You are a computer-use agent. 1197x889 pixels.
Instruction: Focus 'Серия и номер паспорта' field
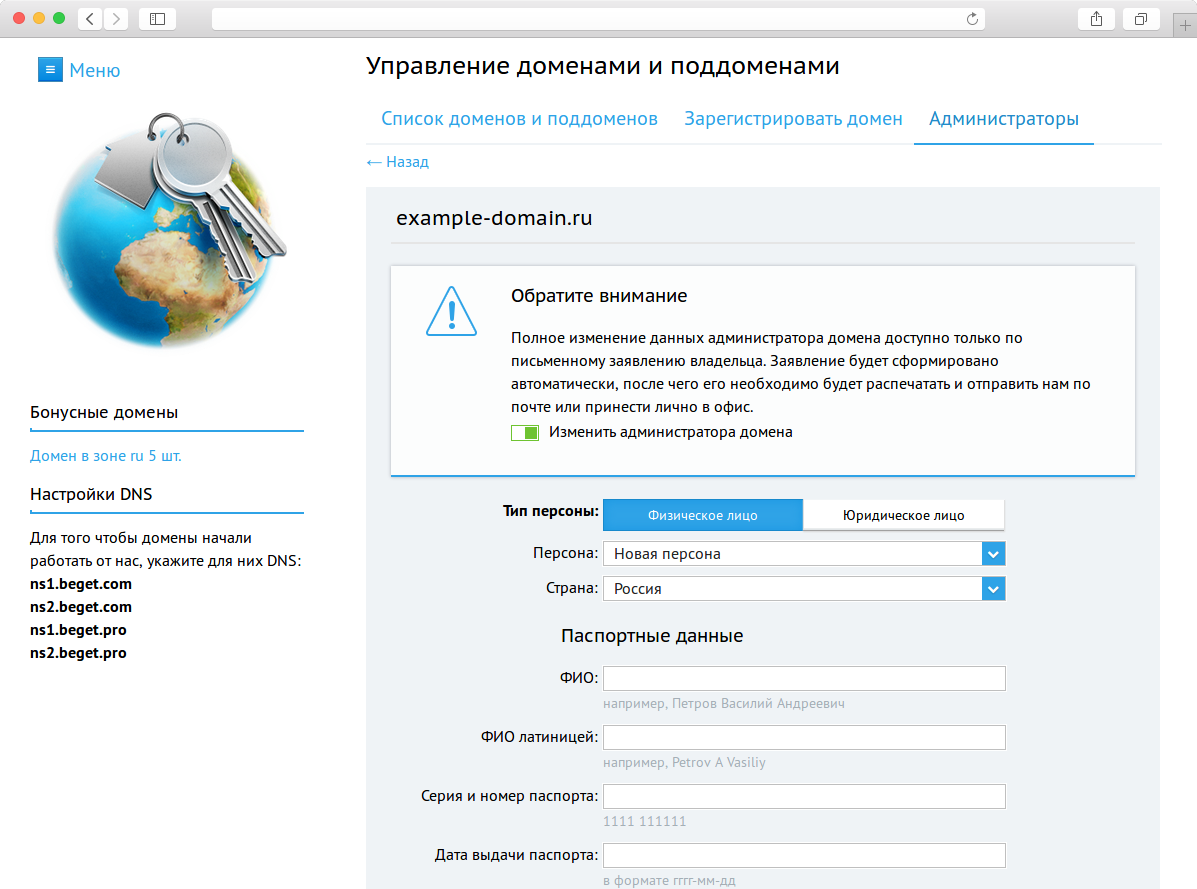tap(804, 796)
